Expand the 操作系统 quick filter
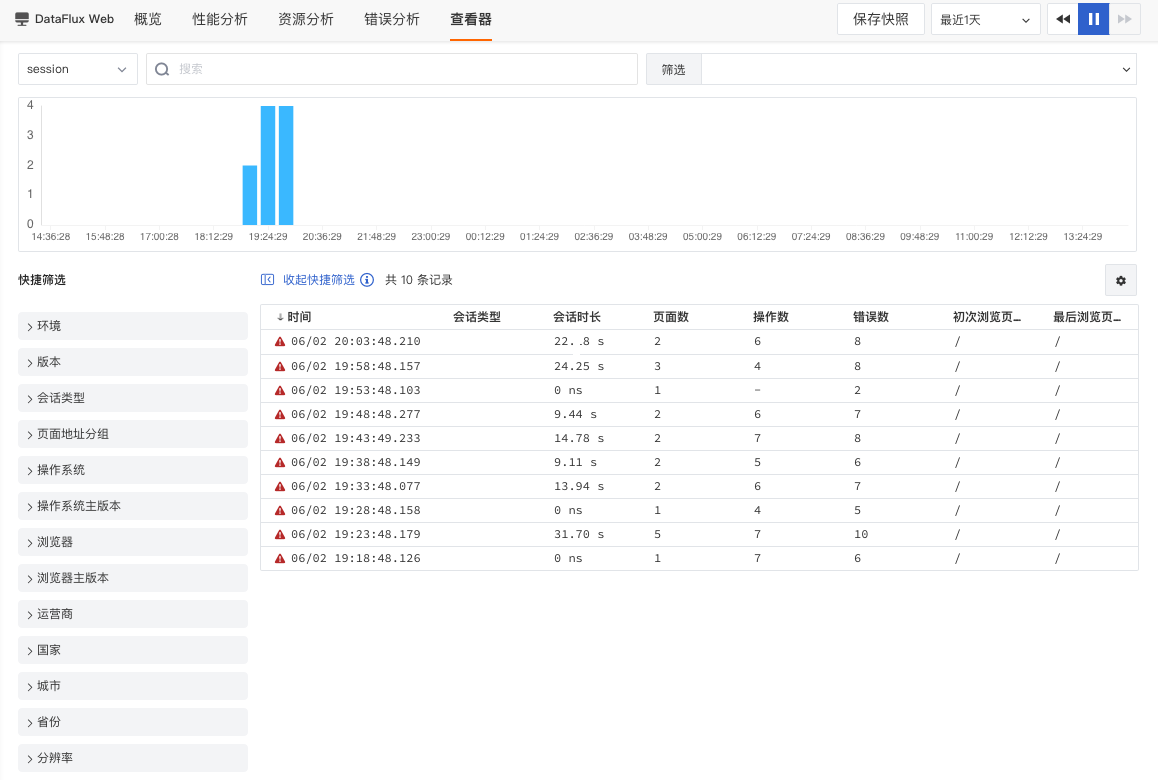 tap(133, 470)
